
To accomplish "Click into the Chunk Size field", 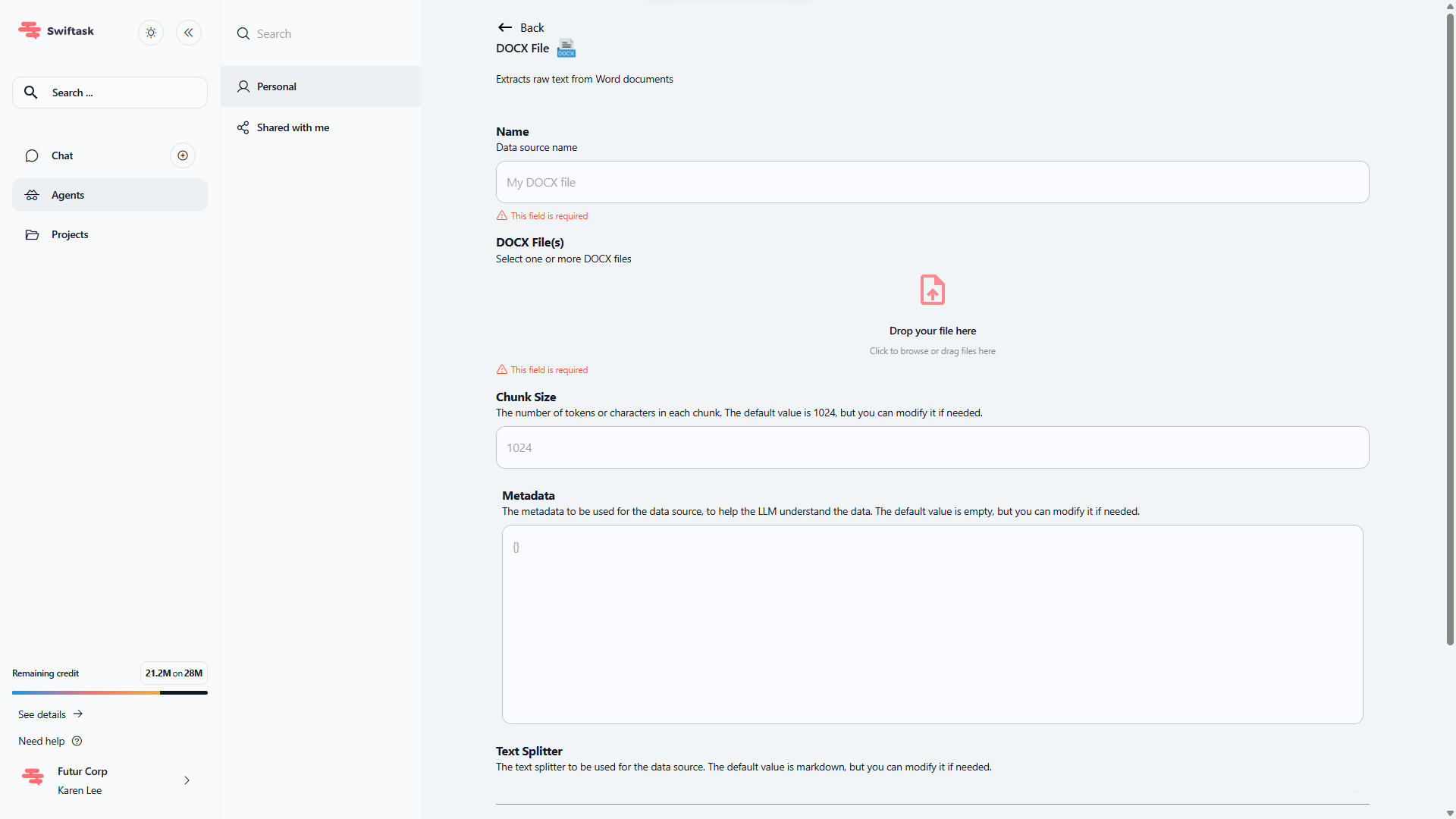I will 932,447.
